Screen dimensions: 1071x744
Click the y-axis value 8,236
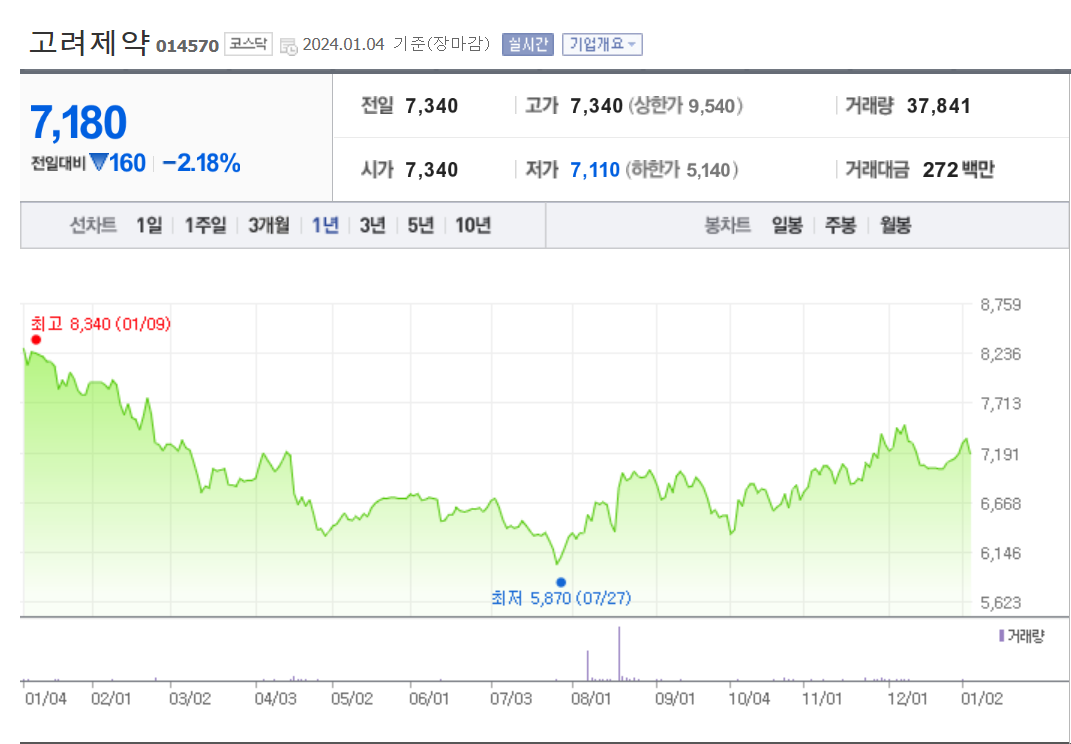click(1001, 354)
